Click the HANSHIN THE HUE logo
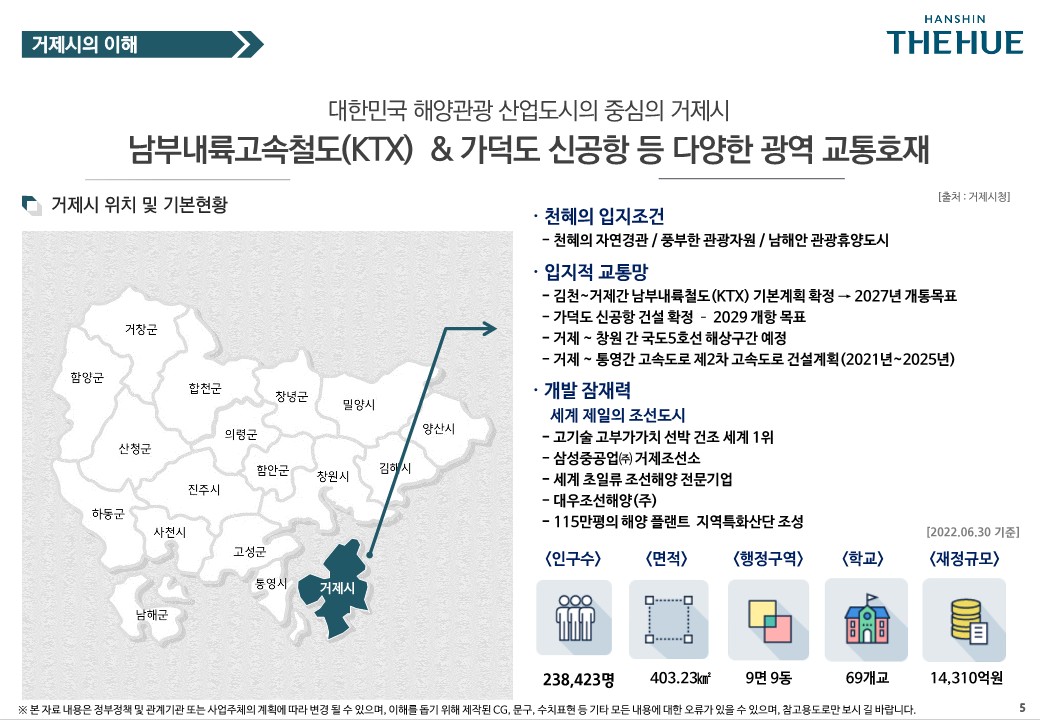 (955, 35)
